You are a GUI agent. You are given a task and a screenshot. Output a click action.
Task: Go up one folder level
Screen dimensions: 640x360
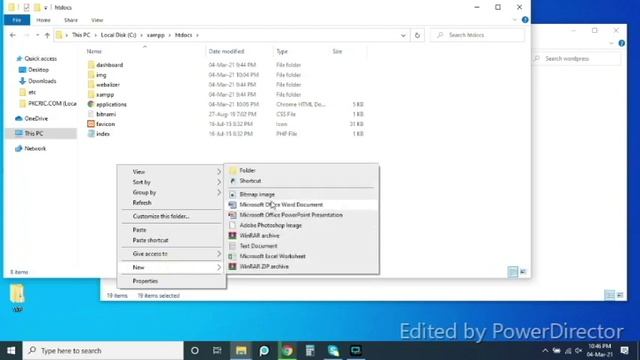pyautogui.click(x=47, y=35)
